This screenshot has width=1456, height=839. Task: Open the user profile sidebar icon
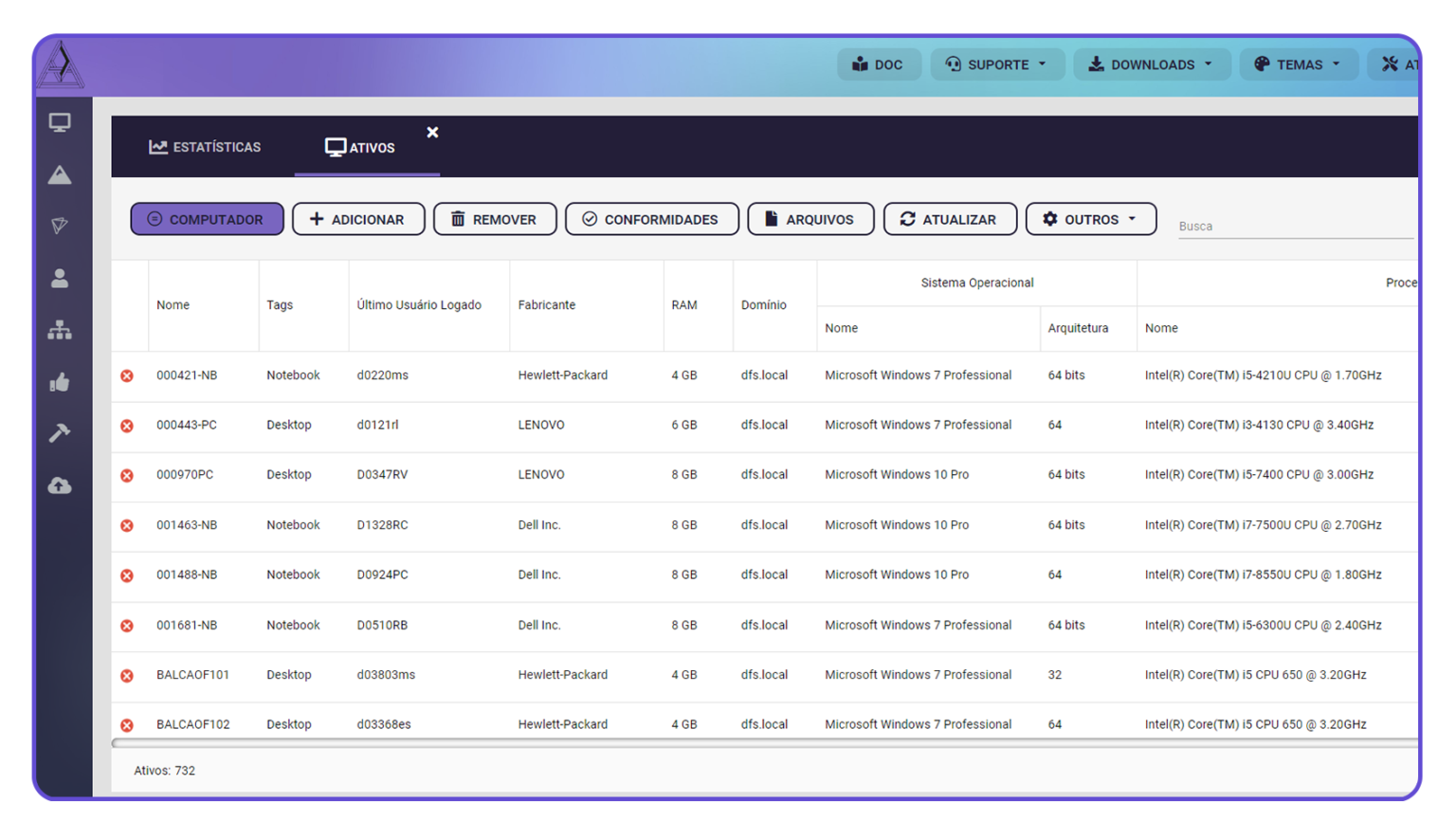(x=60, y=278)
